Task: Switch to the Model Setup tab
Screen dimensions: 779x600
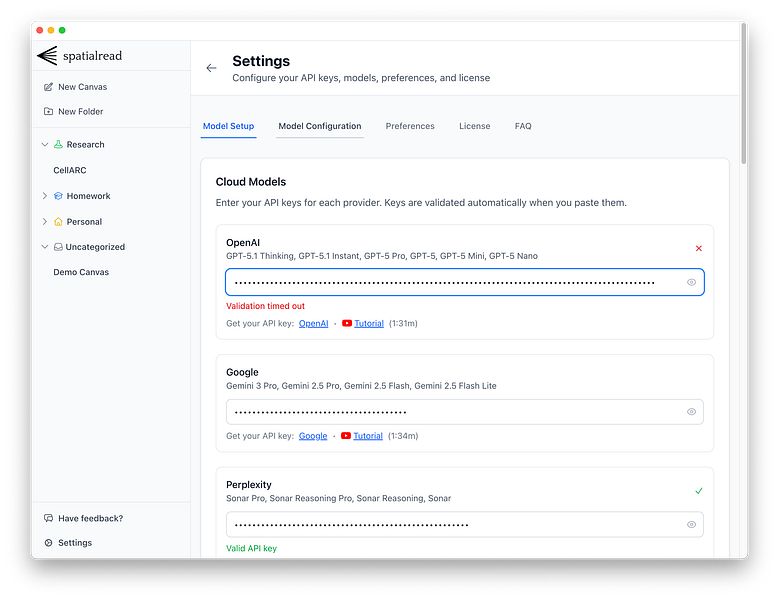Action: [x=229, y=126]
